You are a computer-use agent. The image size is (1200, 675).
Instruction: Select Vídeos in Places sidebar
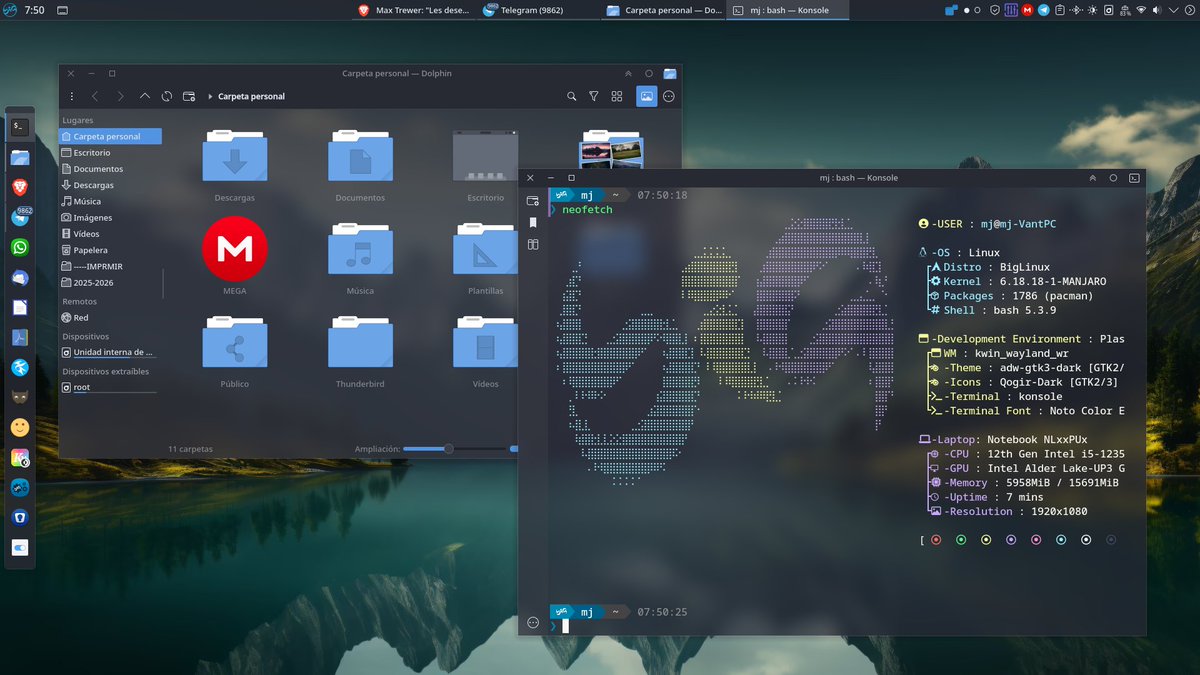pos(110,234)
